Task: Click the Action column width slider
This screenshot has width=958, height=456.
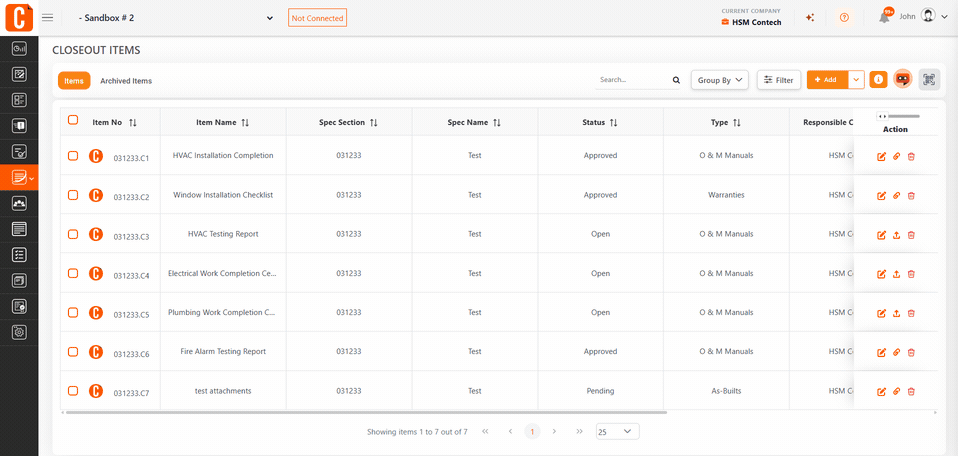Action: (898, 116)
